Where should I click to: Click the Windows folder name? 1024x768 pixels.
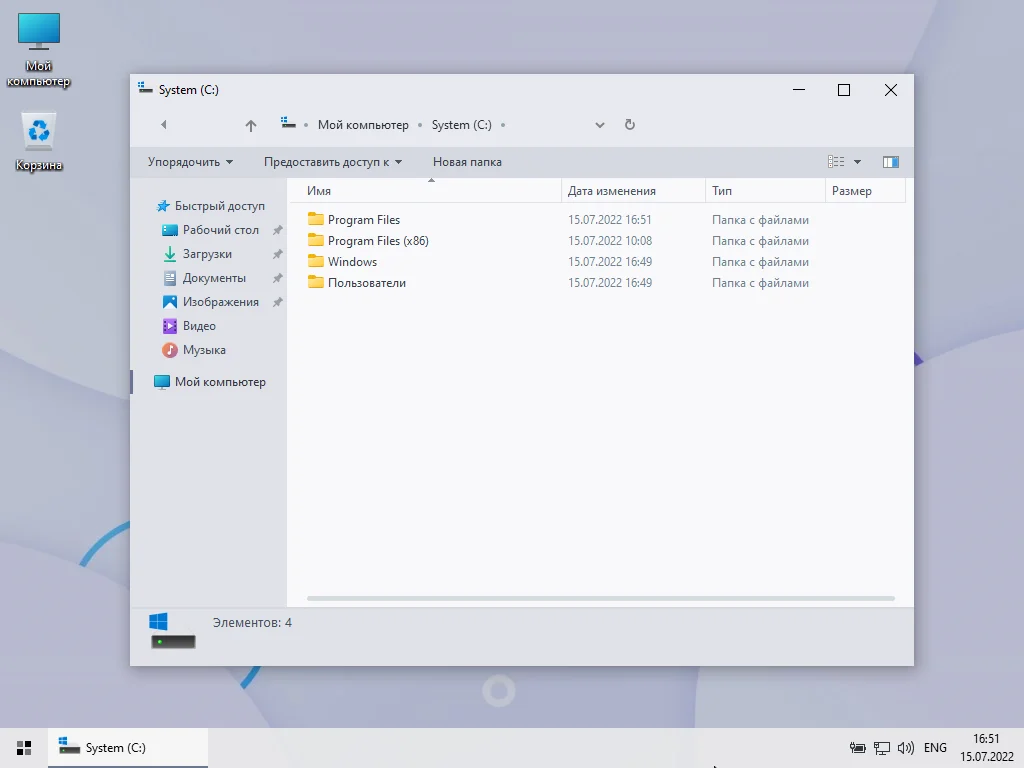coord(353,262)
